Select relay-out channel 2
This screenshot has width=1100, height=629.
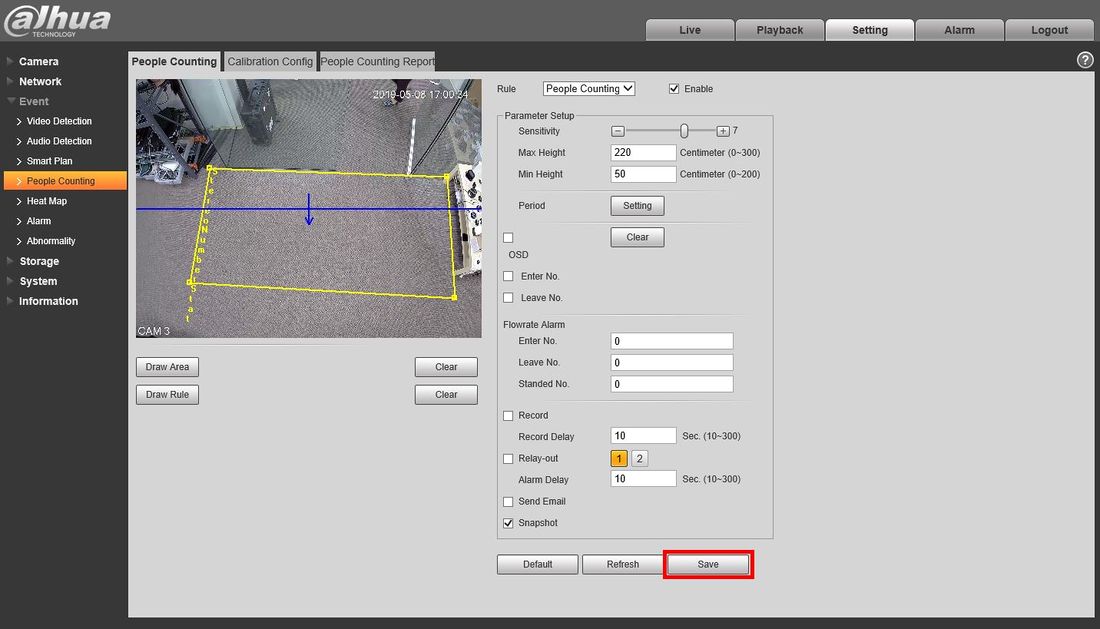[x=640, y=458]
